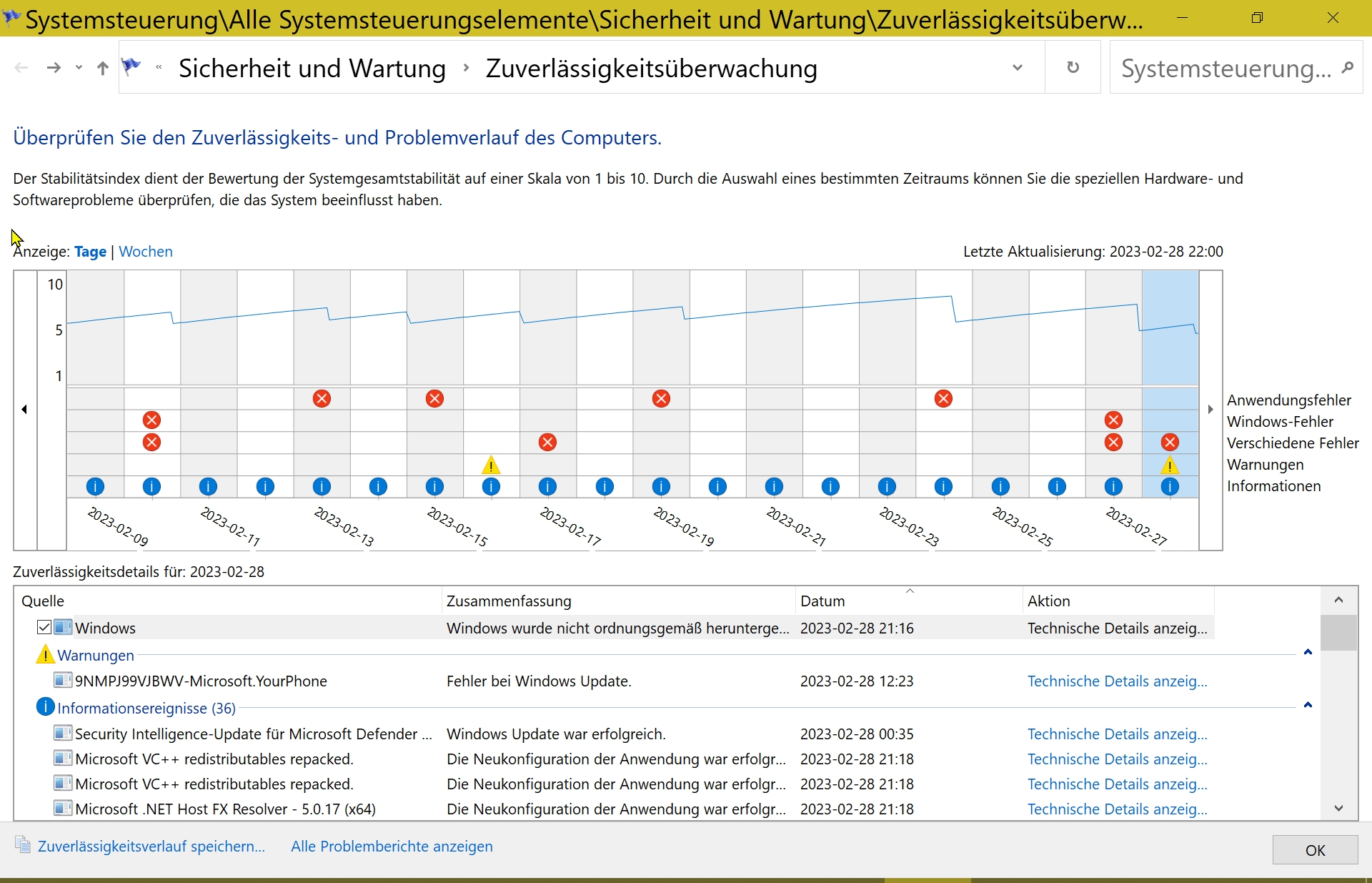1372x883 pixels.
Task: Switch view to Wochen
Action: (146, 252)
